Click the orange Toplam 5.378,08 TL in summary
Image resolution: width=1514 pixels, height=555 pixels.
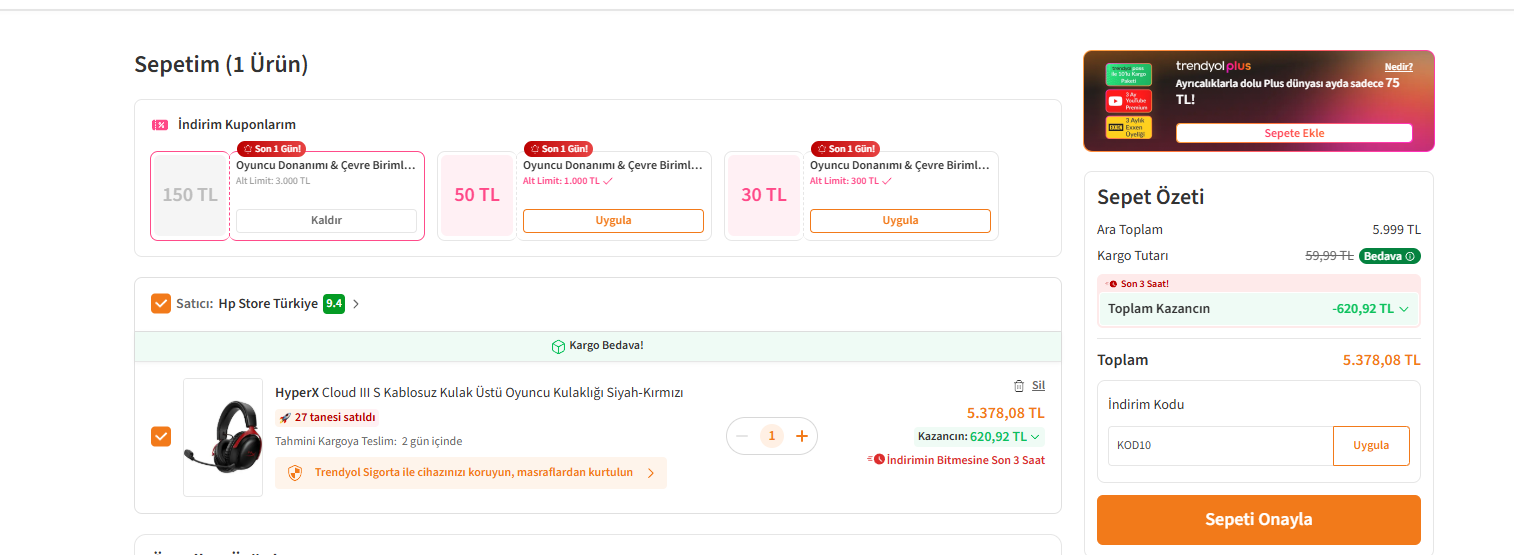1381,360
